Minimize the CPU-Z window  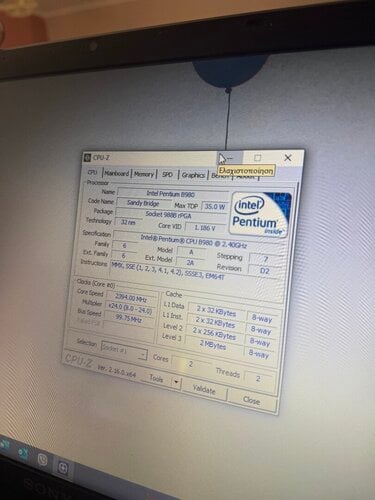click(229, 158)
